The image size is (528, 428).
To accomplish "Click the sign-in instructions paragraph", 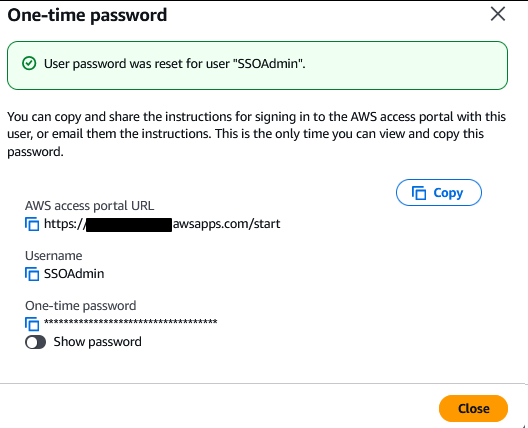I will point(257,134).
